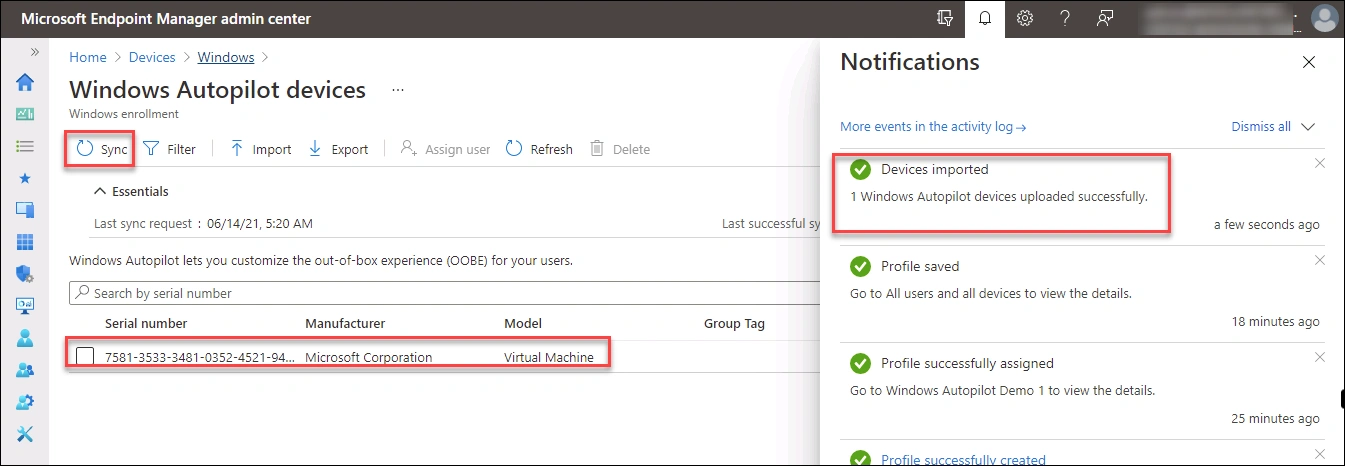1345x466 pixels.
Task: Open the Profile successfully assigned notification title
Action: tap(967, 363)
